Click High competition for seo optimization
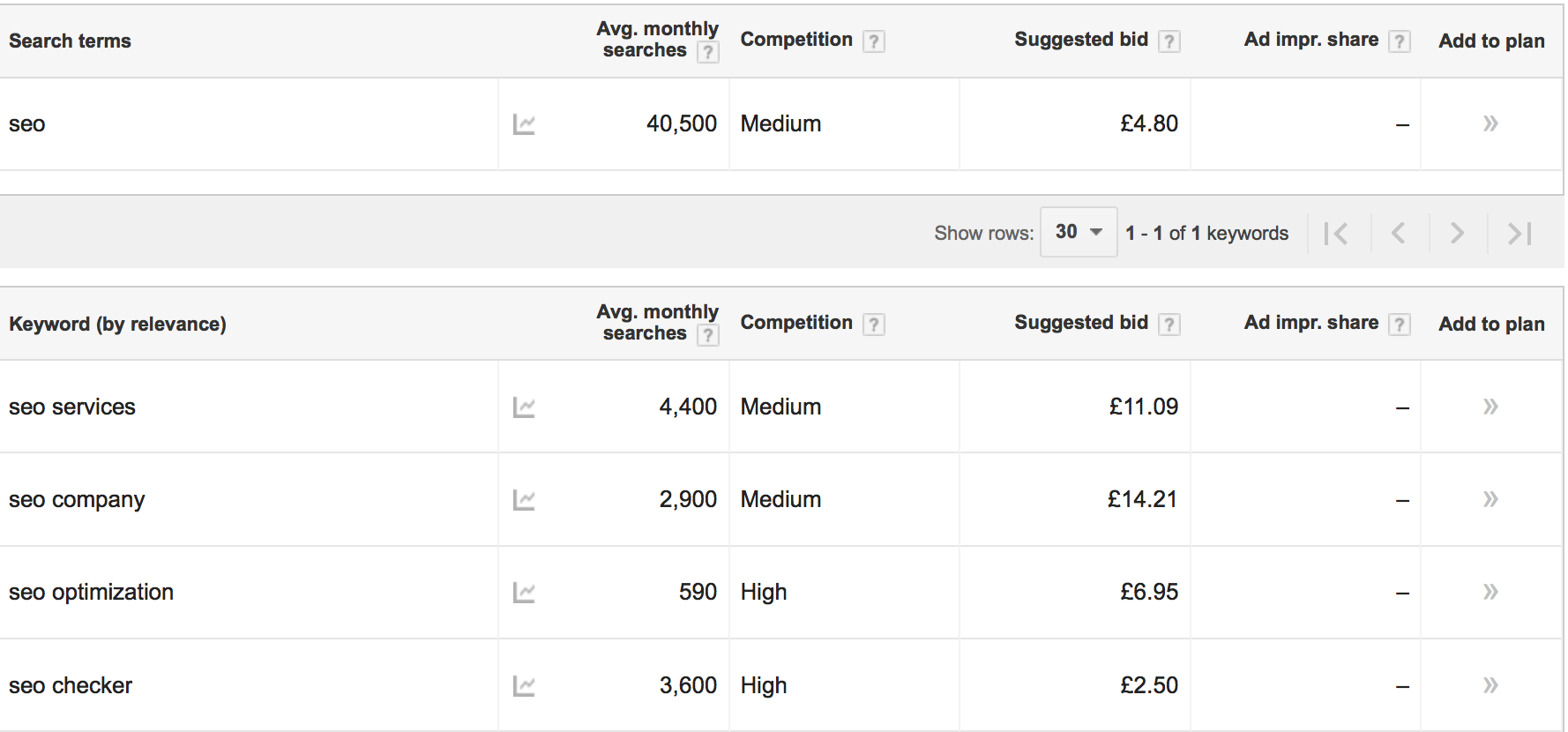The image size is (1568, 732). [764, 593]
